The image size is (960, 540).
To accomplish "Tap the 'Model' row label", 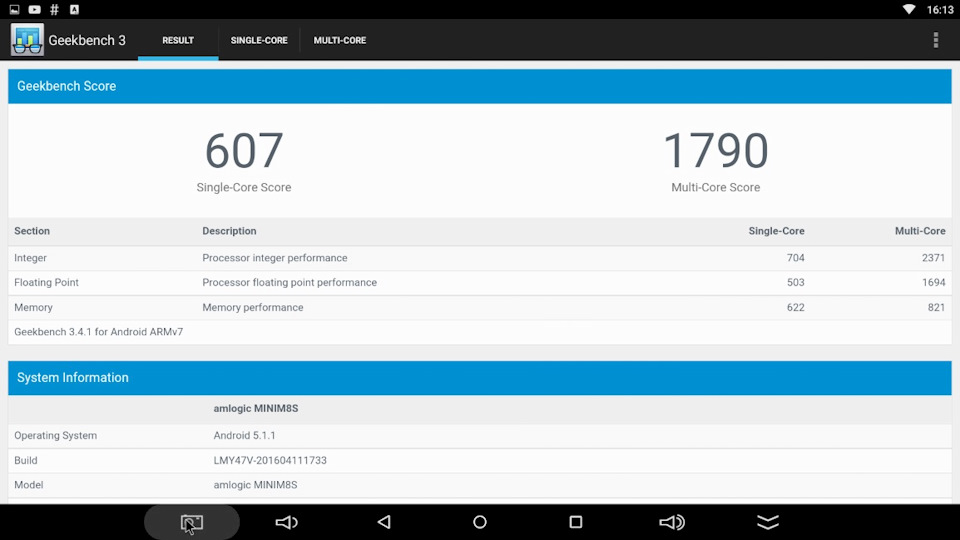I will pos(29,485).
